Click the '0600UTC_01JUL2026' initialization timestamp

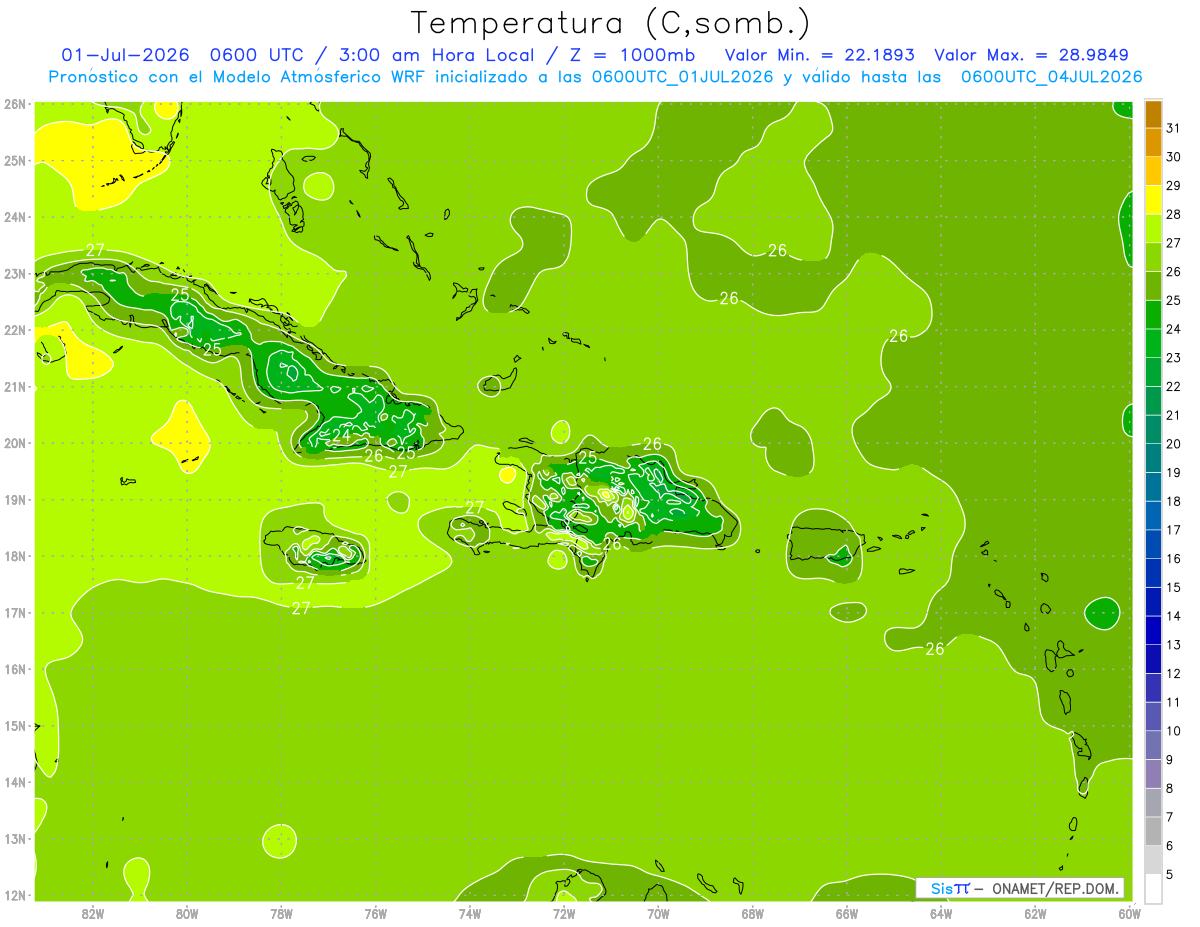(x=682, y=76)
